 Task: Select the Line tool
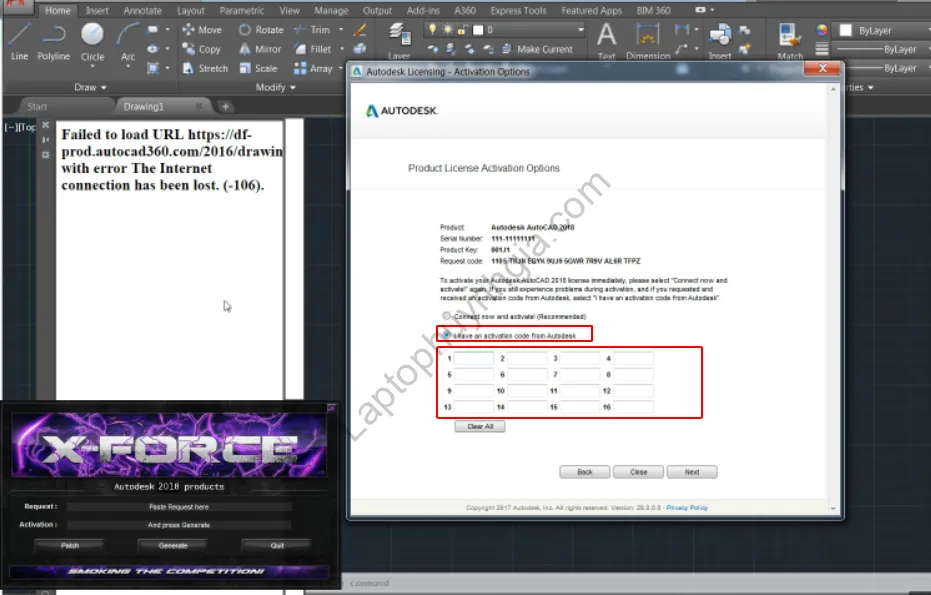pos(18,42)
